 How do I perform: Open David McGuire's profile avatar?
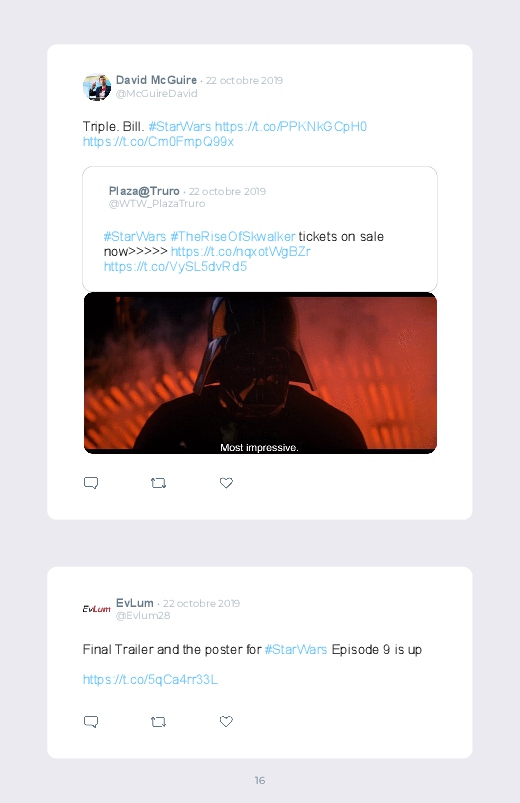[97, 87]
